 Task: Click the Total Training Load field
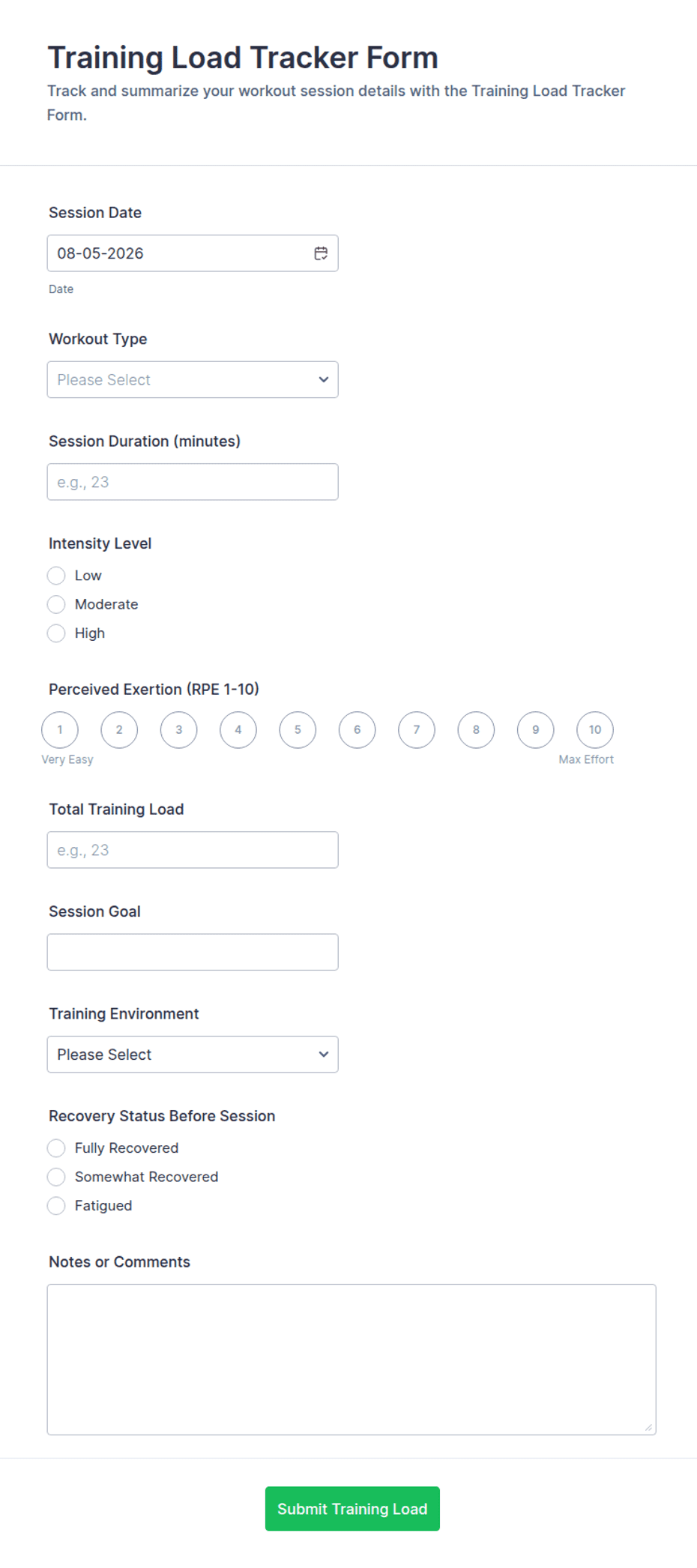click(193, 850)
